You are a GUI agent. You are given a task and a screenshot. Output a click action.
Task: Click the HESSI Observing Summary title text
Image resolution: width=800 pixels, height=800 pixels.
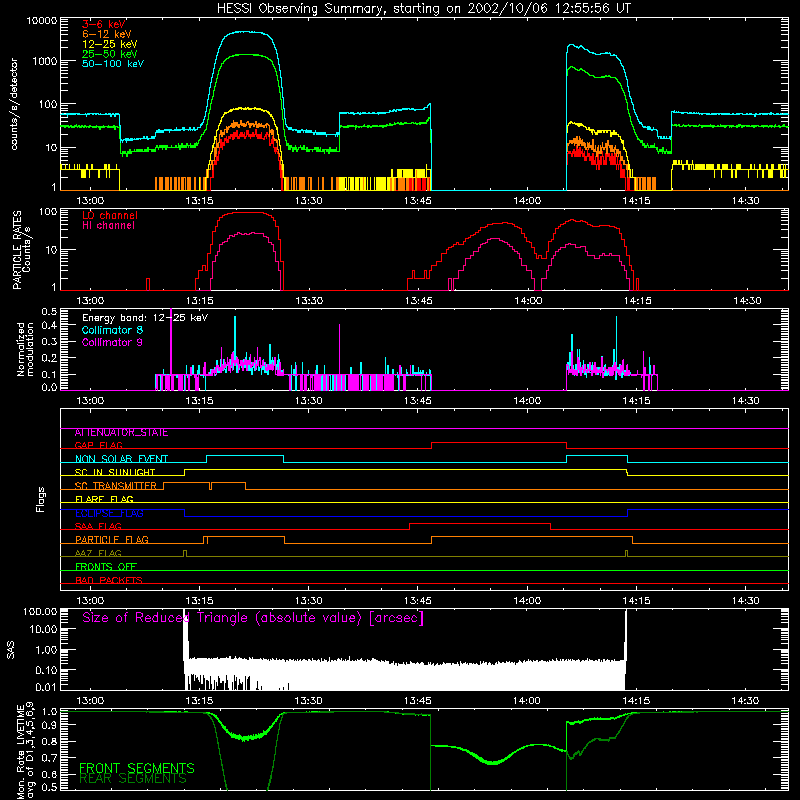[424, 9]
